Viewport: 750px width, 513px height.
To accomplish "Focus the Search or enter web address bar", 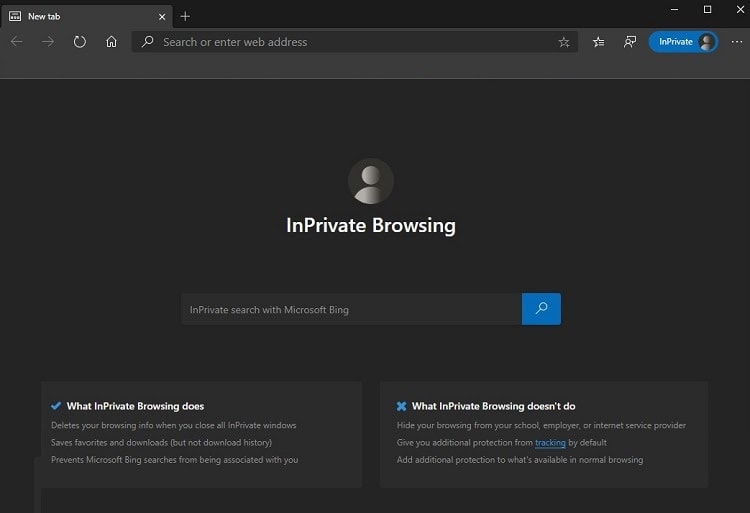I will pos(354,42).
